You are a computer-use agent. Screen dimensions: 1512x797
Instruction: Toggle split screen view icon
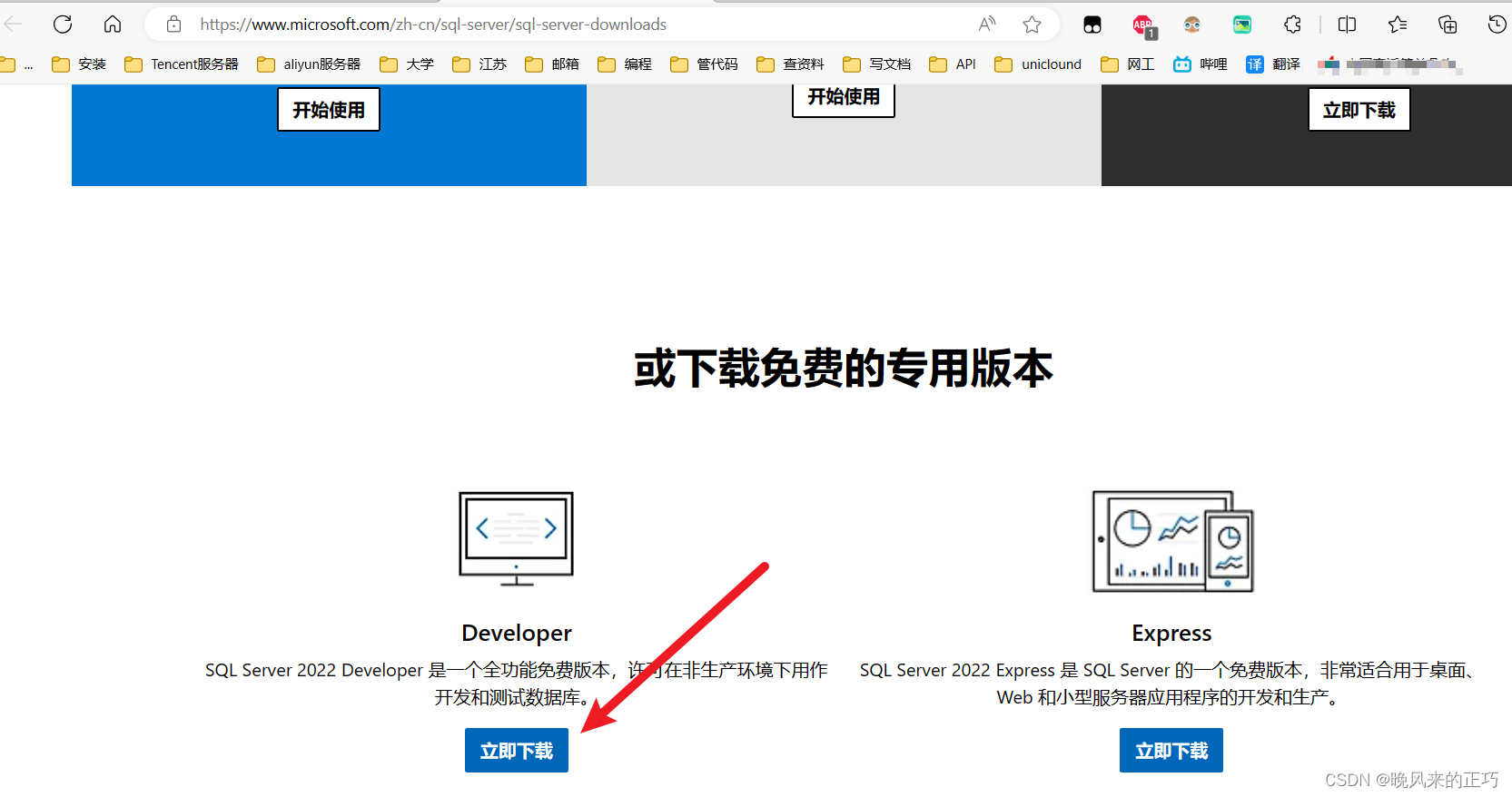pyautogui.click(x=1348, y=25)
